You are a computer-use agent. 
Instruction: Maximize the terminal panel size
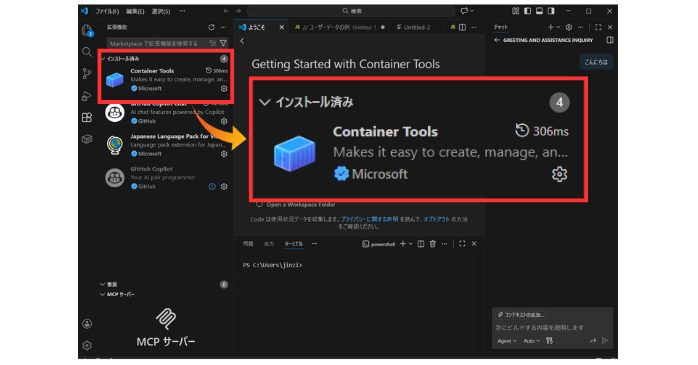click(x=462, y=244)
